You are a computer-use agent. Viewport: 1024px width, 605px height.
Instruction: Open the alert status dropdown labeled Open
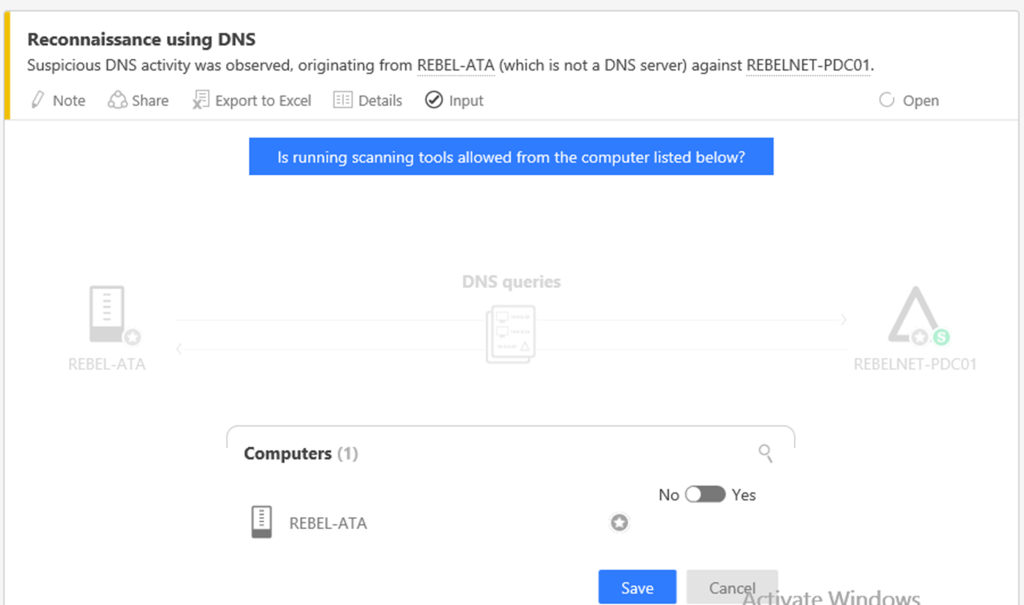(909, 100)
